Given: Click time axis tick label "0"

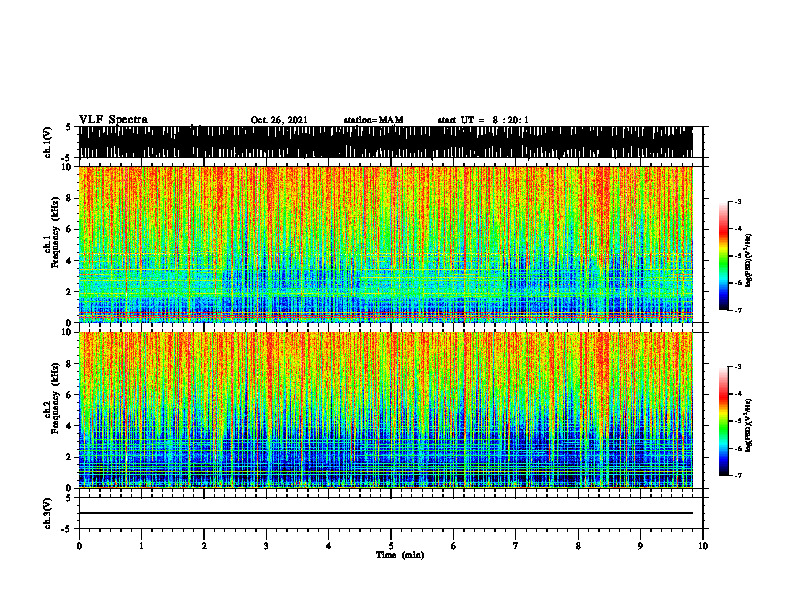Looking at the screenshot, I should point(79,546).
